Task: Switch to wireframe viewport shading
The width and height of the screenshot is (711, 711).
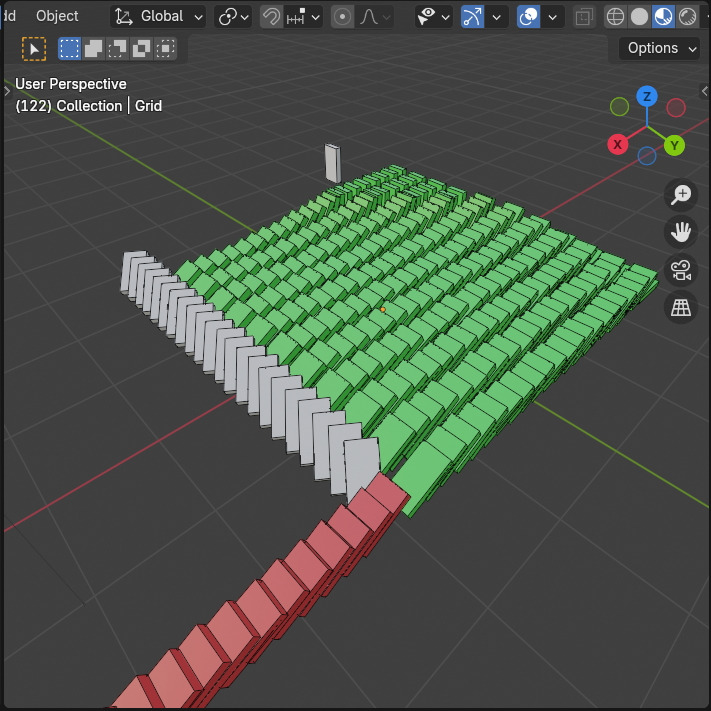Action: pos(615,17)
